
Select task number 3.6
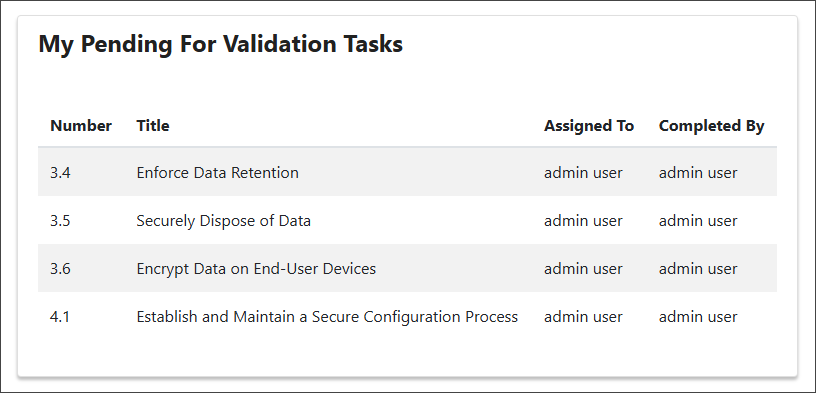coord(60,269)
